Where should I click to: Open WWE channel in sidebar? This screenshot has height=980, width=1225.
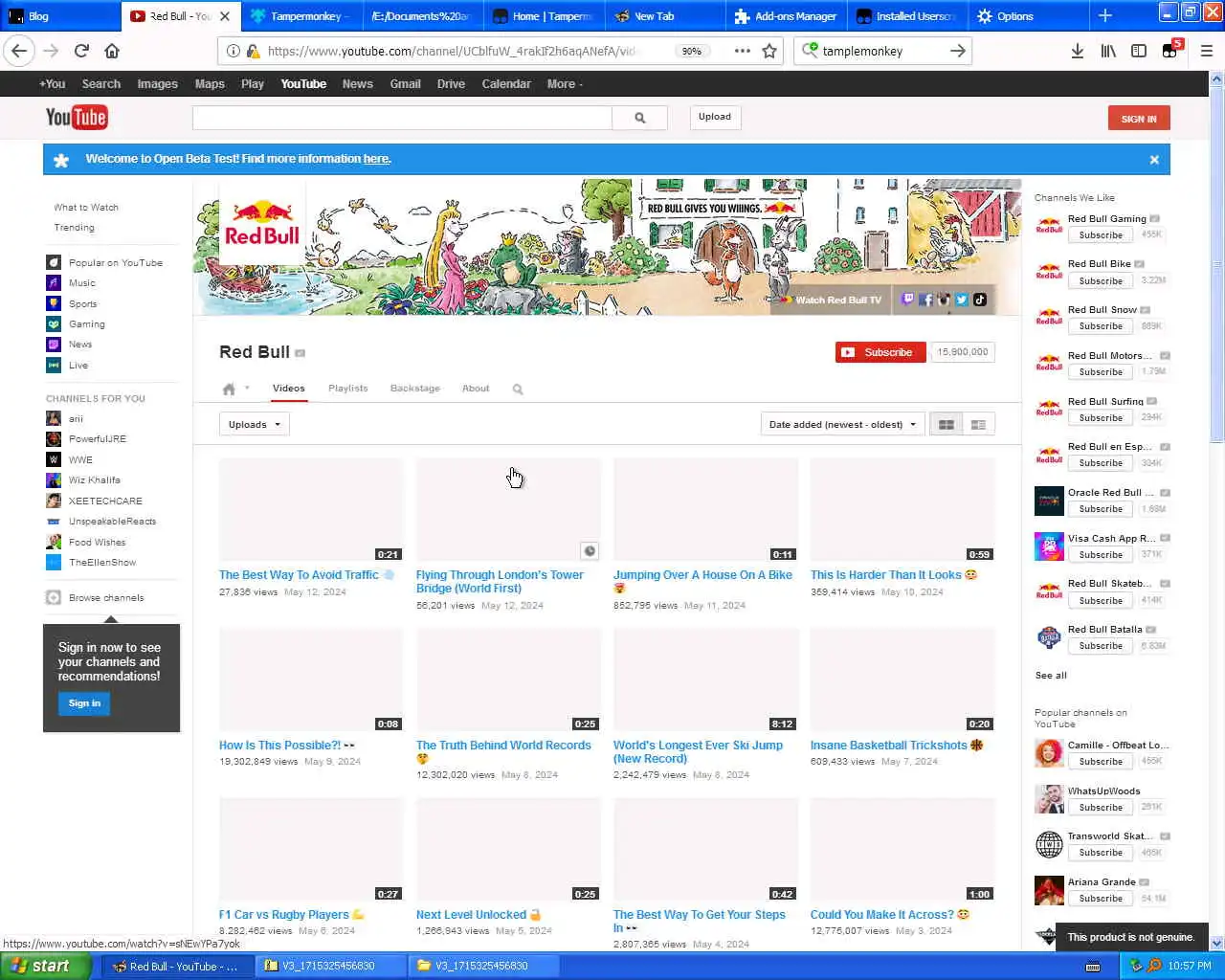coord(69,459)
